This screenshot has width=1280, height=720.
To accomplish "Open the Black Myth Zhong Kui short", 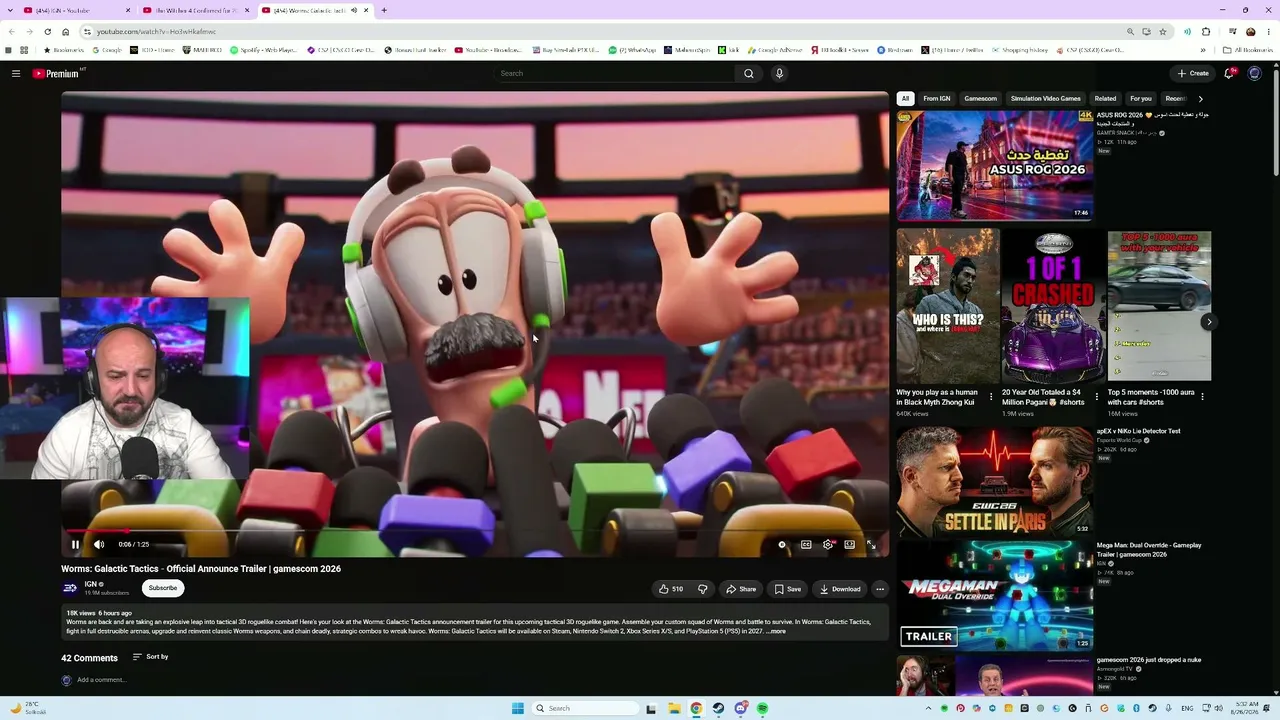I will tap(947, 306).
